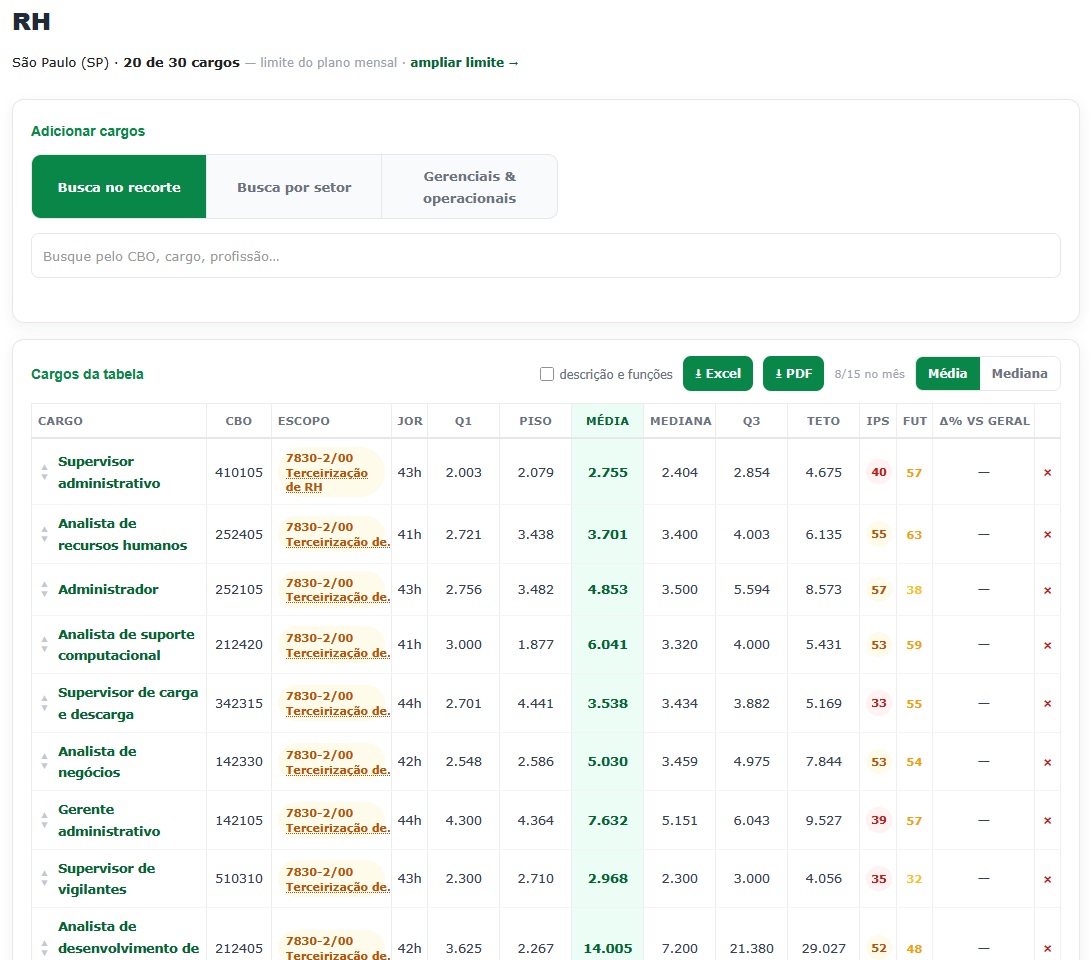Image resolution: width=1089 pixels, height=960 pixels.
Task: Select the Busca por setor tab
Action: (294, 187)
